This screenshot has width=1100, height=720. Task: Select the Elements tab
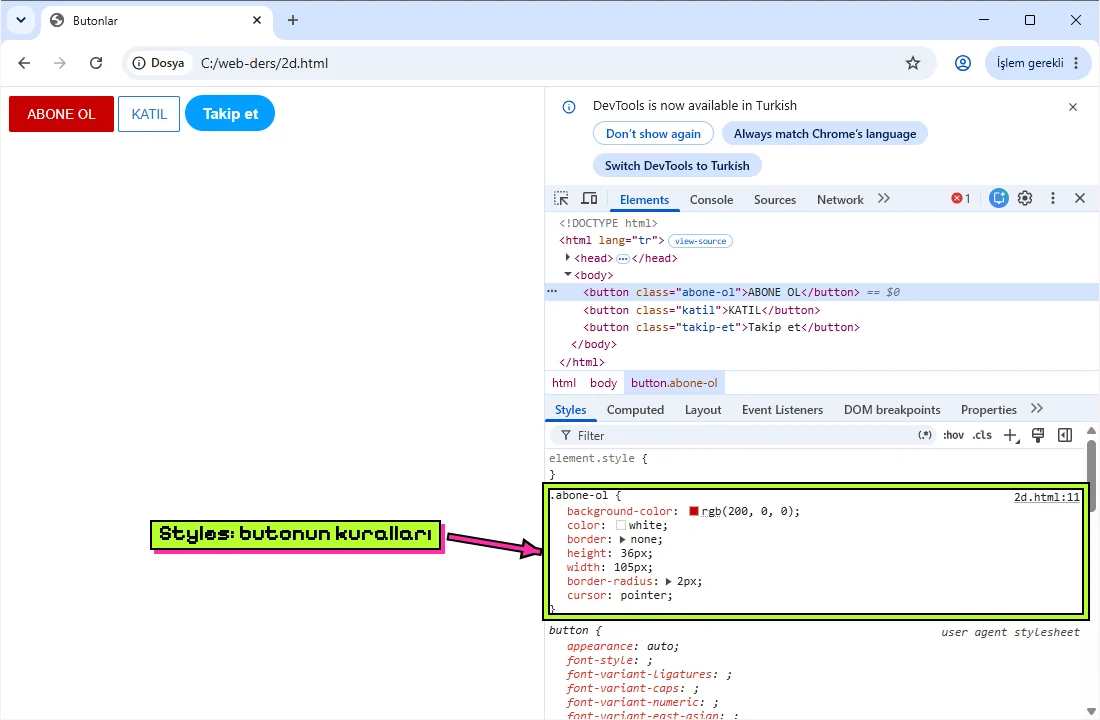pos(645,199)
